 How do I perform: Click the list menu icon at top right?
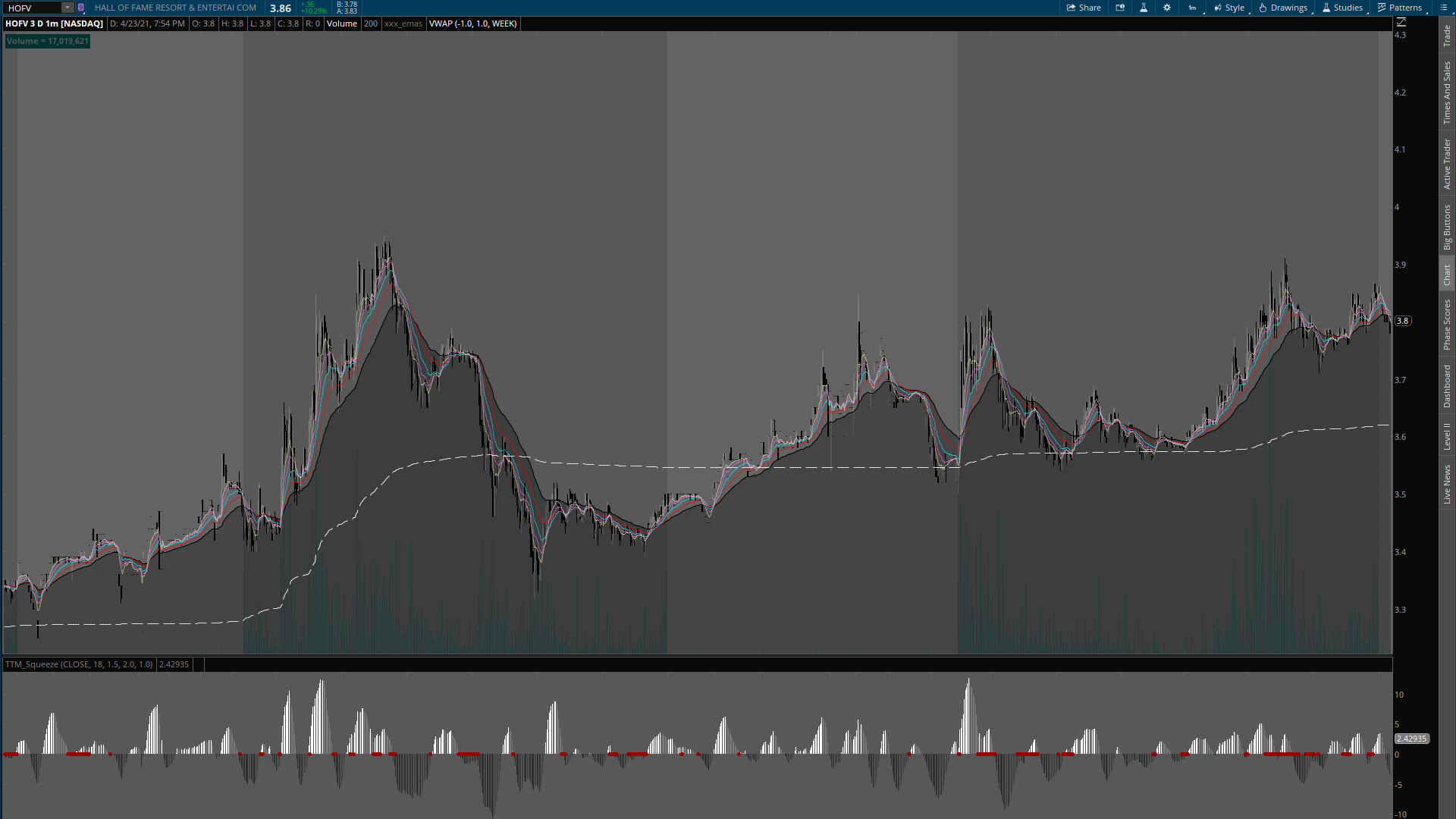1443,8
